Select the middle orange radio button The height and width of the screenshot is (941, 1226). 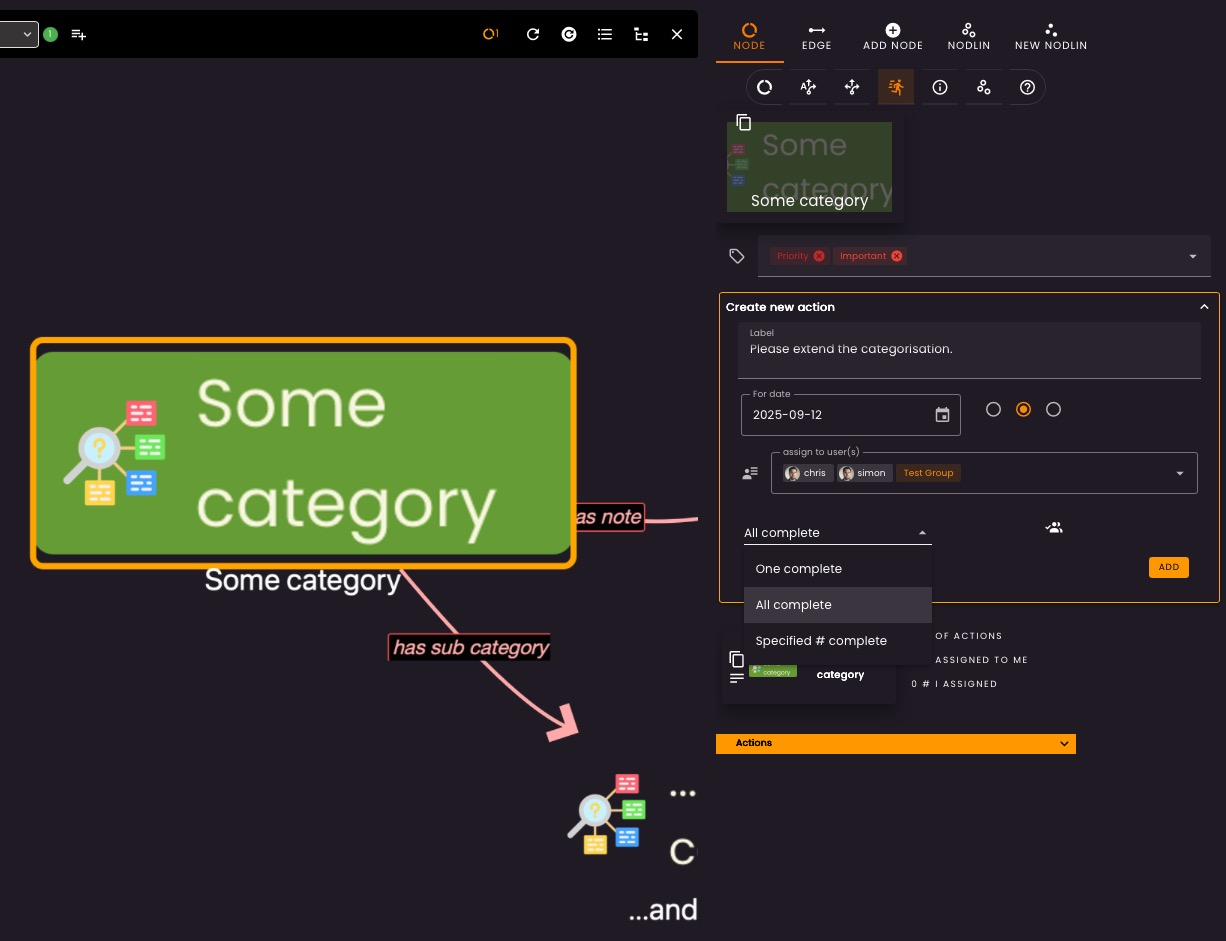tap(1023, 409)
